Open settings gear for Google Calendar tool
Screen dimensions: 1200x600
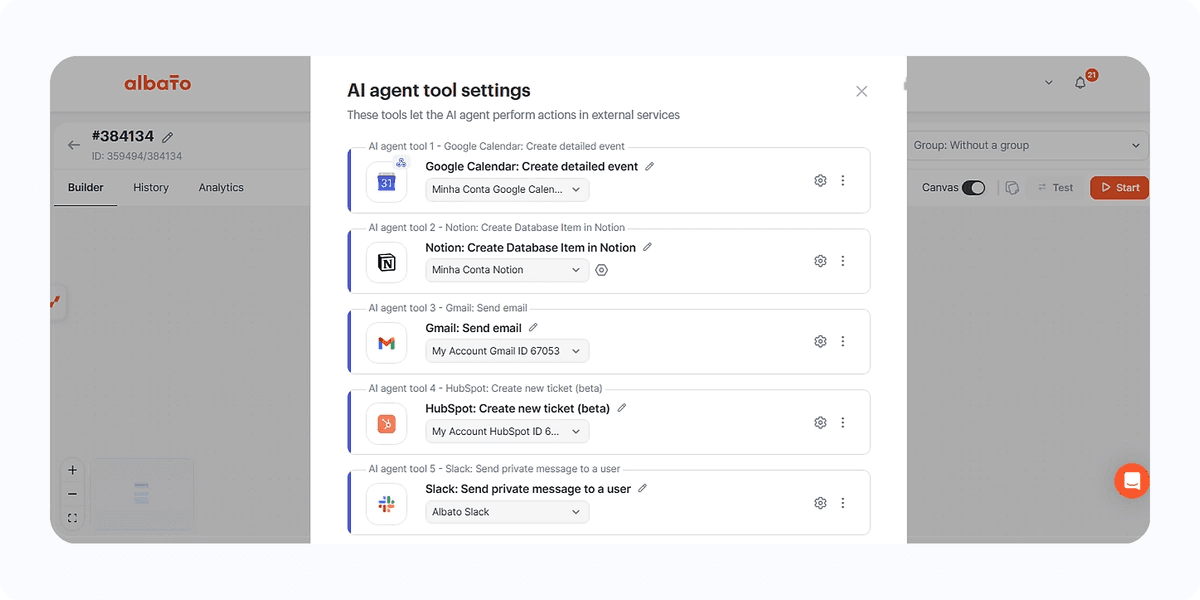pyautogui.click(x=820, y=181)
